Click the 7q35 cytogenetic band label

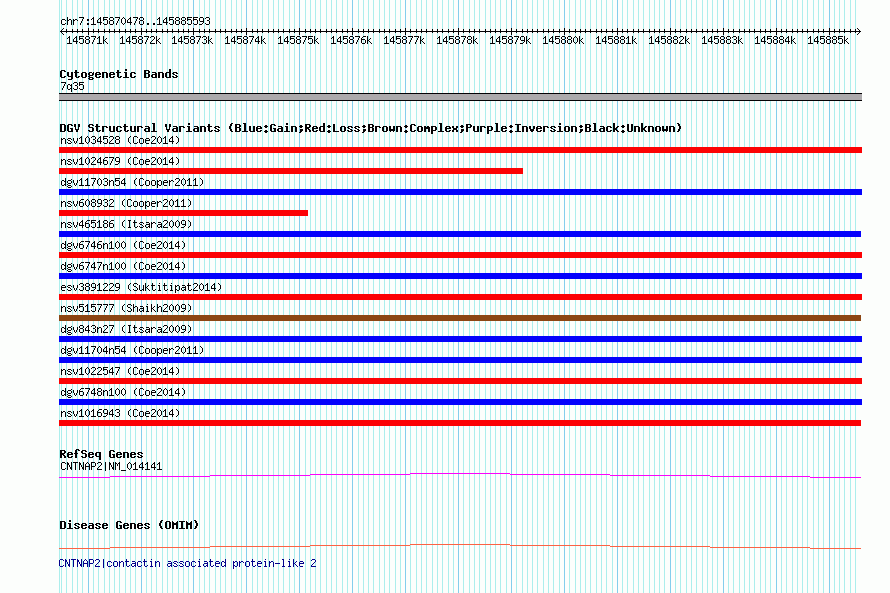click(72, 86)
